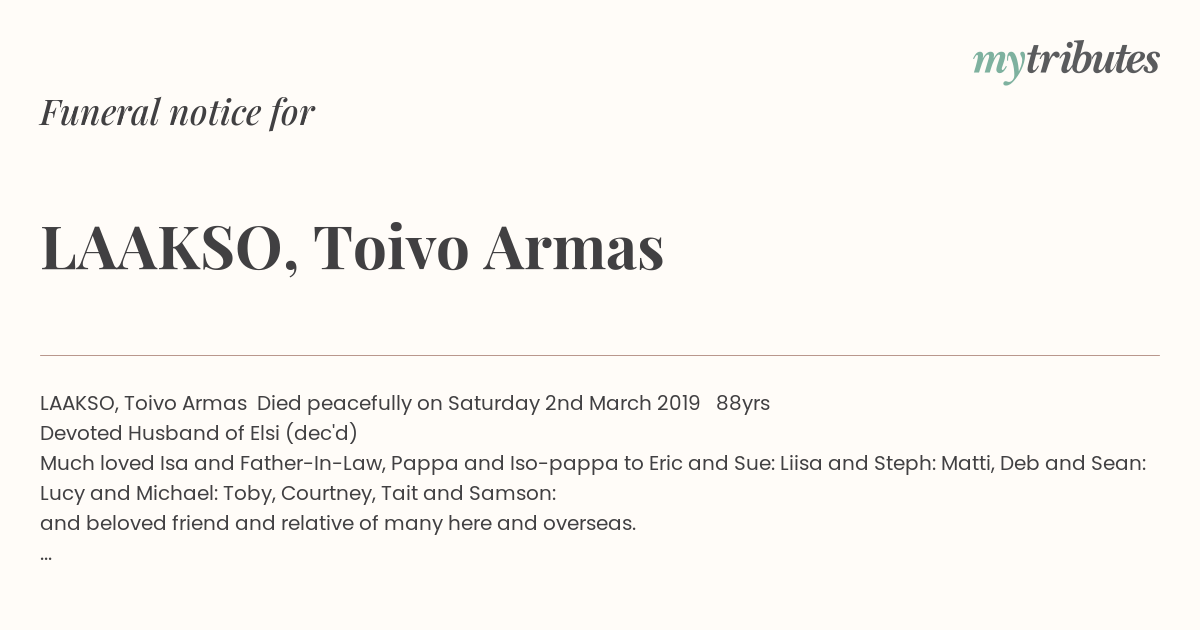The width and height of the screenshot is (1200, 630).
Task: Click the 'Funeral notice for' heading
Action: (177, 113)
